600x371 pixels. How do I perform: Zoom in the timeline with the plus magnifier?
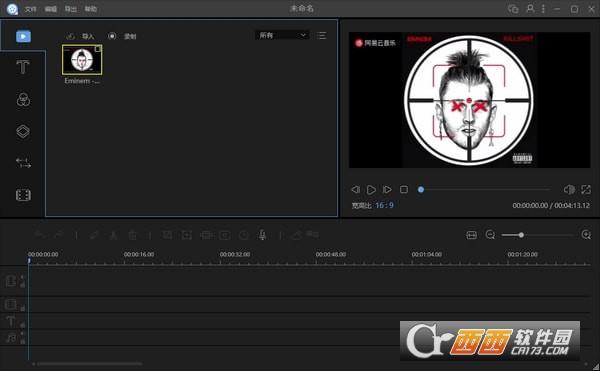pyautogui.click(x=586, y=235)
